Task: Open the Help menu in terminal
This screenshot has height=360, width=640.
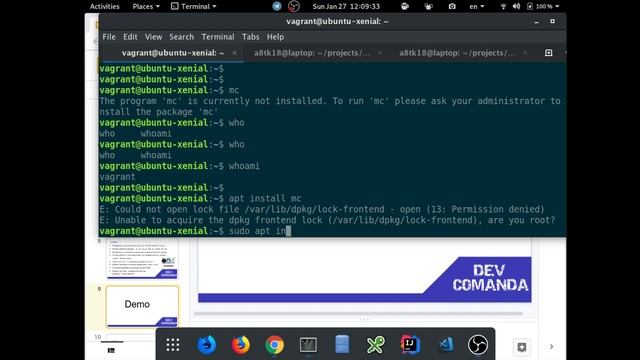Action: click(276, 37)
